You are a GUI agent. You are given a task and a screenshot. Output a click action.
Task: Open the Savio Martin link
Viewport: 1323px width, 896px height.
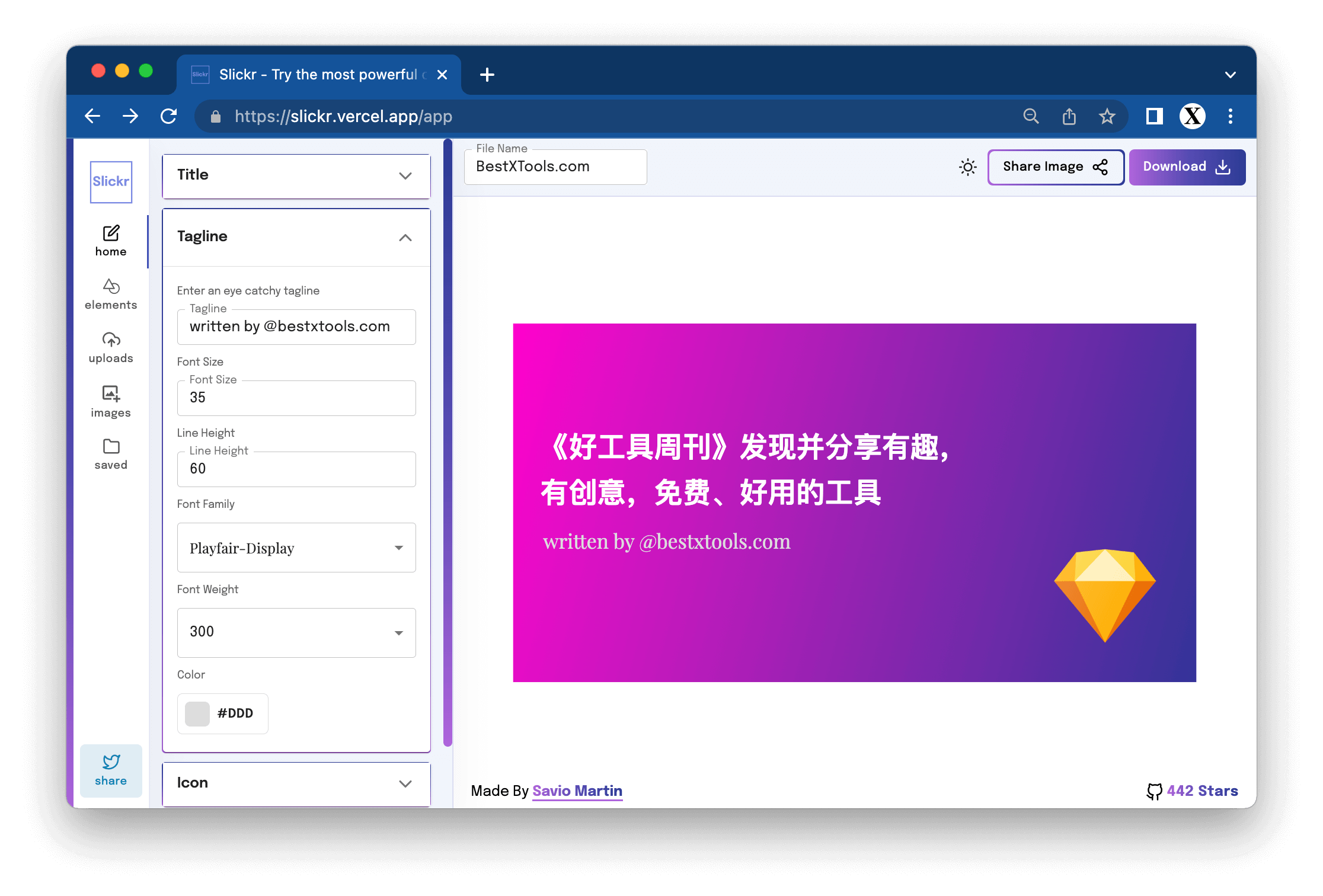(577, 791)
